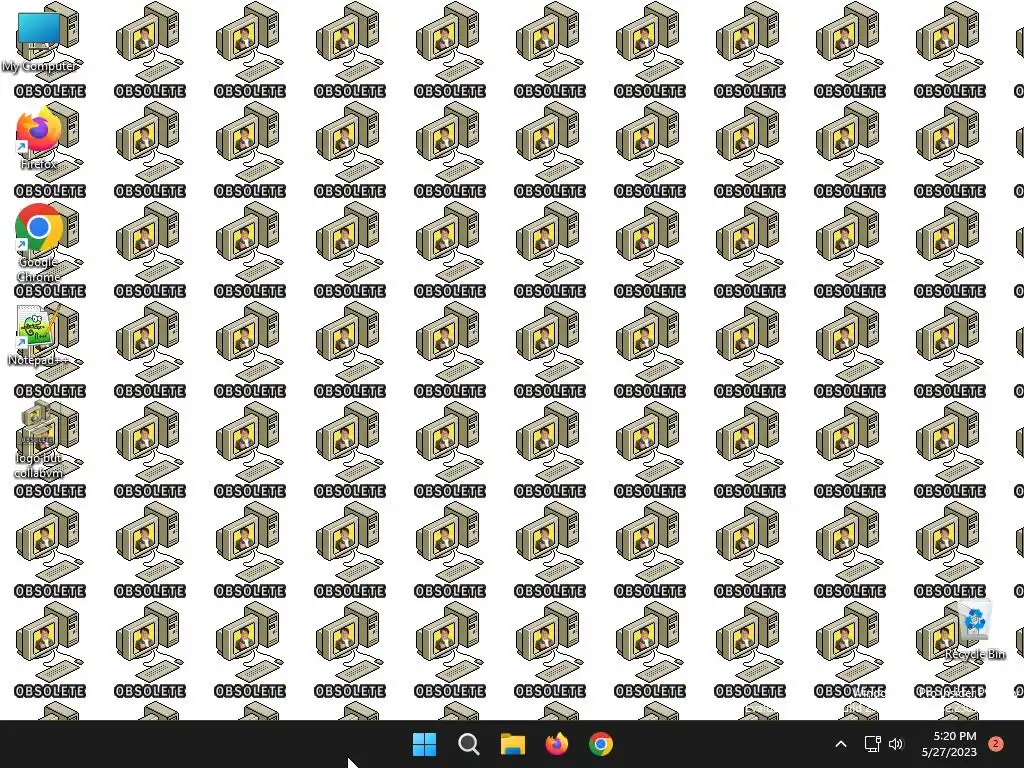The height and width of the screenshot is (768, 1024).
Task: Open taskbar Search
Action: coord(468,744)
